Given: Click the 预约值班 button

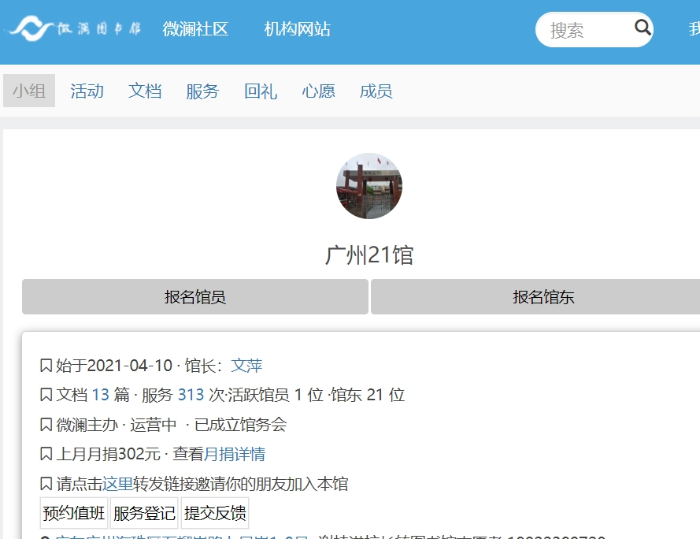Looking at the screenshot, I should 74,513.
